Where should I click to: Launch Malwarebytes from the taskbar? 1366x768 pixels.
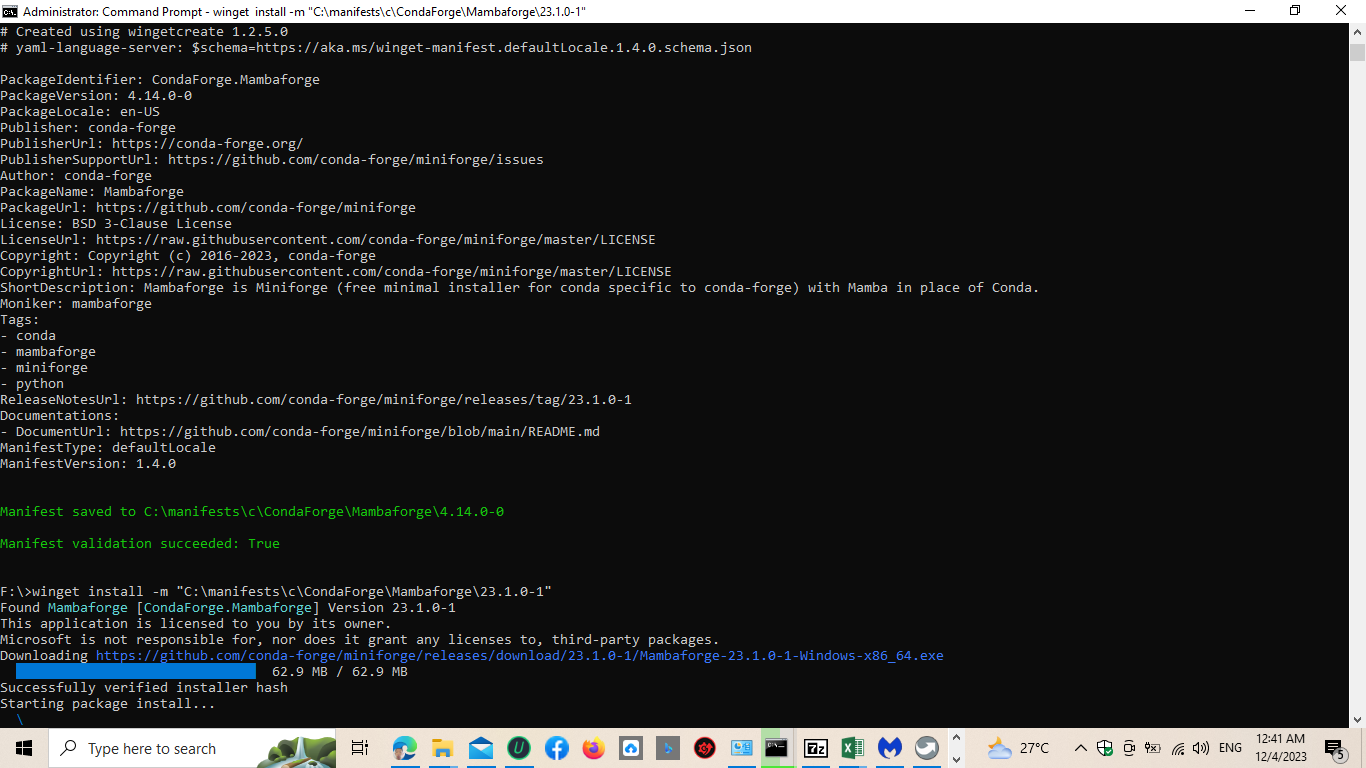pyautogui.click(x=889, y=748)
